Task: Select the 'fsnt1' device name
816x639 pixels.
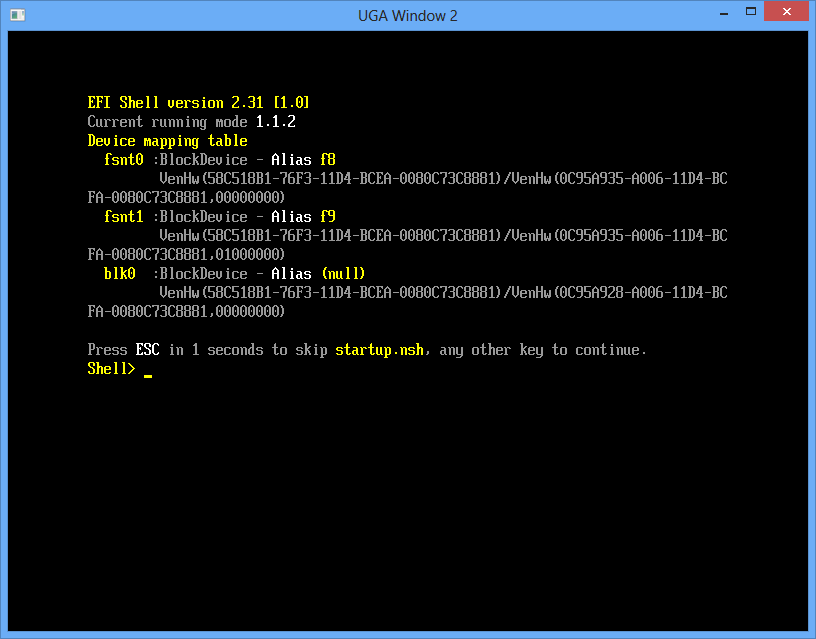Action: pyautogui.click(x=123, y=216)
